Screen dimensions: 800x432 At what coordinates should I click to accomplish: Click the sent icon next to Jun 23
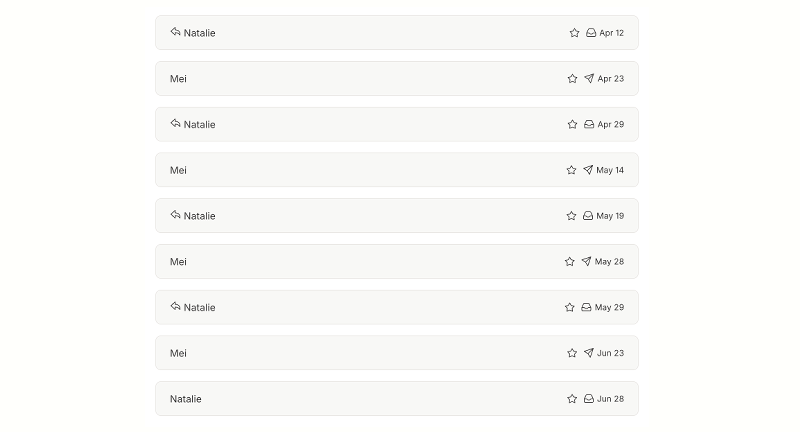589,353
